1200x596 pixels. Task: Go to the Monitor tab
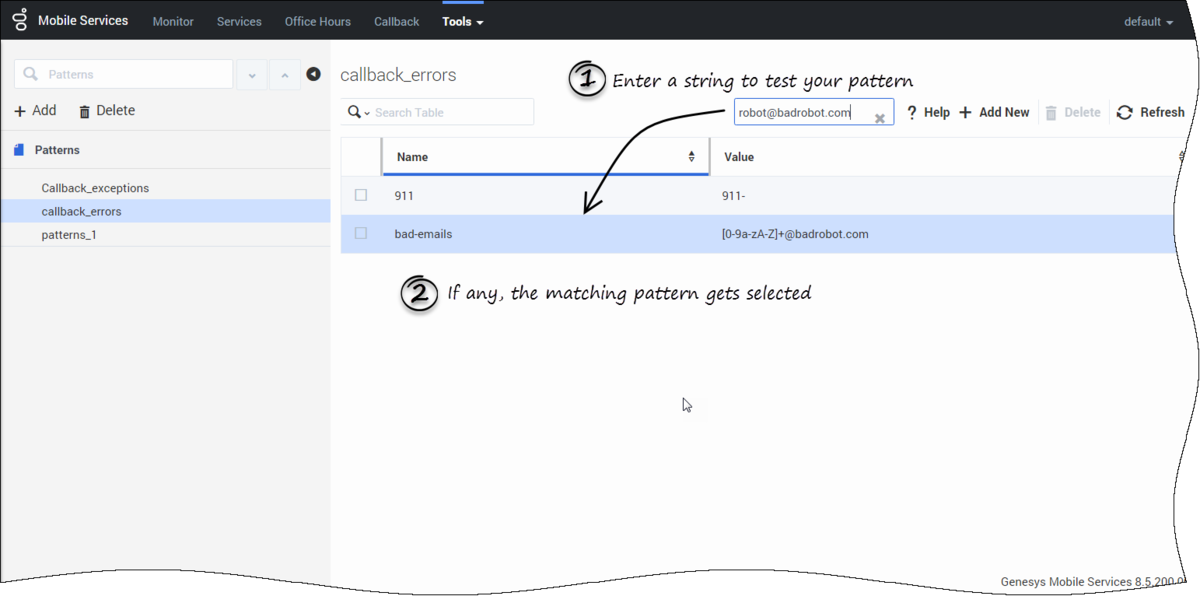coord(173,21)
